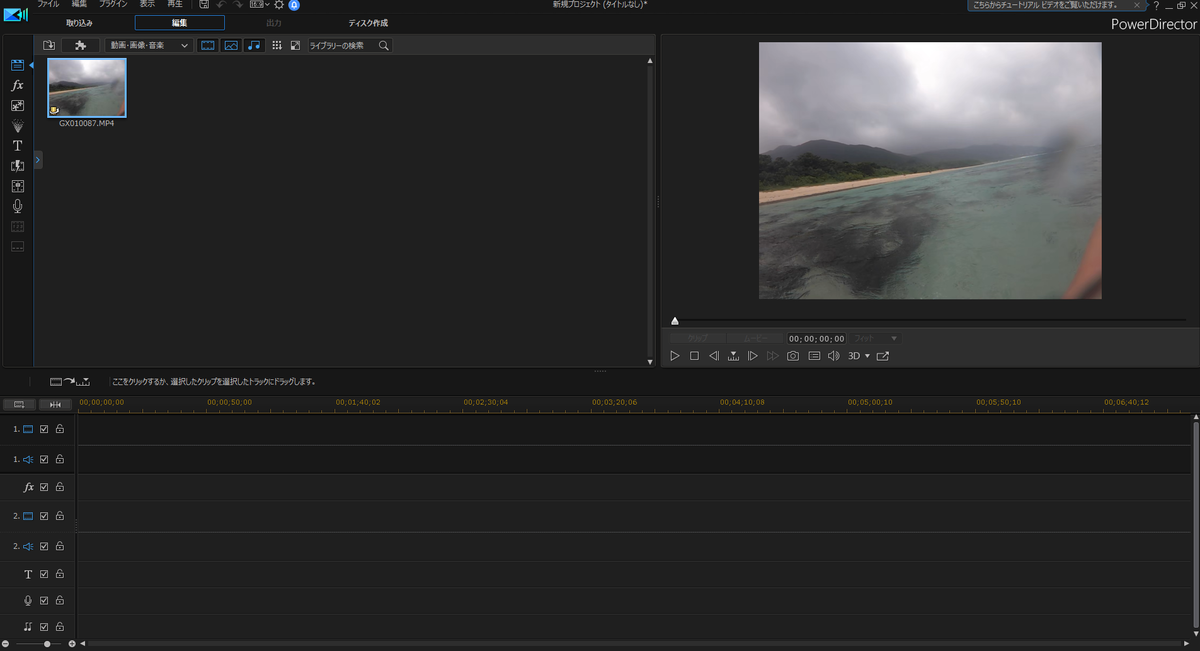
Task: Click the import media folder icon
Action: [x=49, y=45]
